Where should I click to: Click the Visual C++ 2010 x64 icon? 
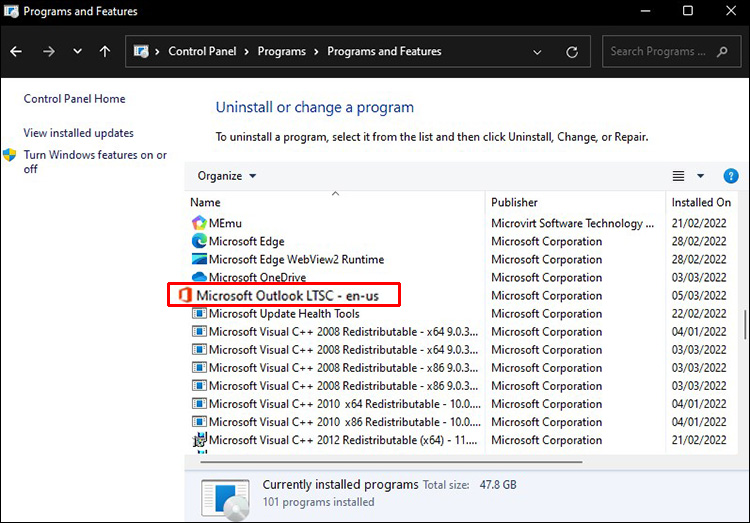tap(199, 403)
